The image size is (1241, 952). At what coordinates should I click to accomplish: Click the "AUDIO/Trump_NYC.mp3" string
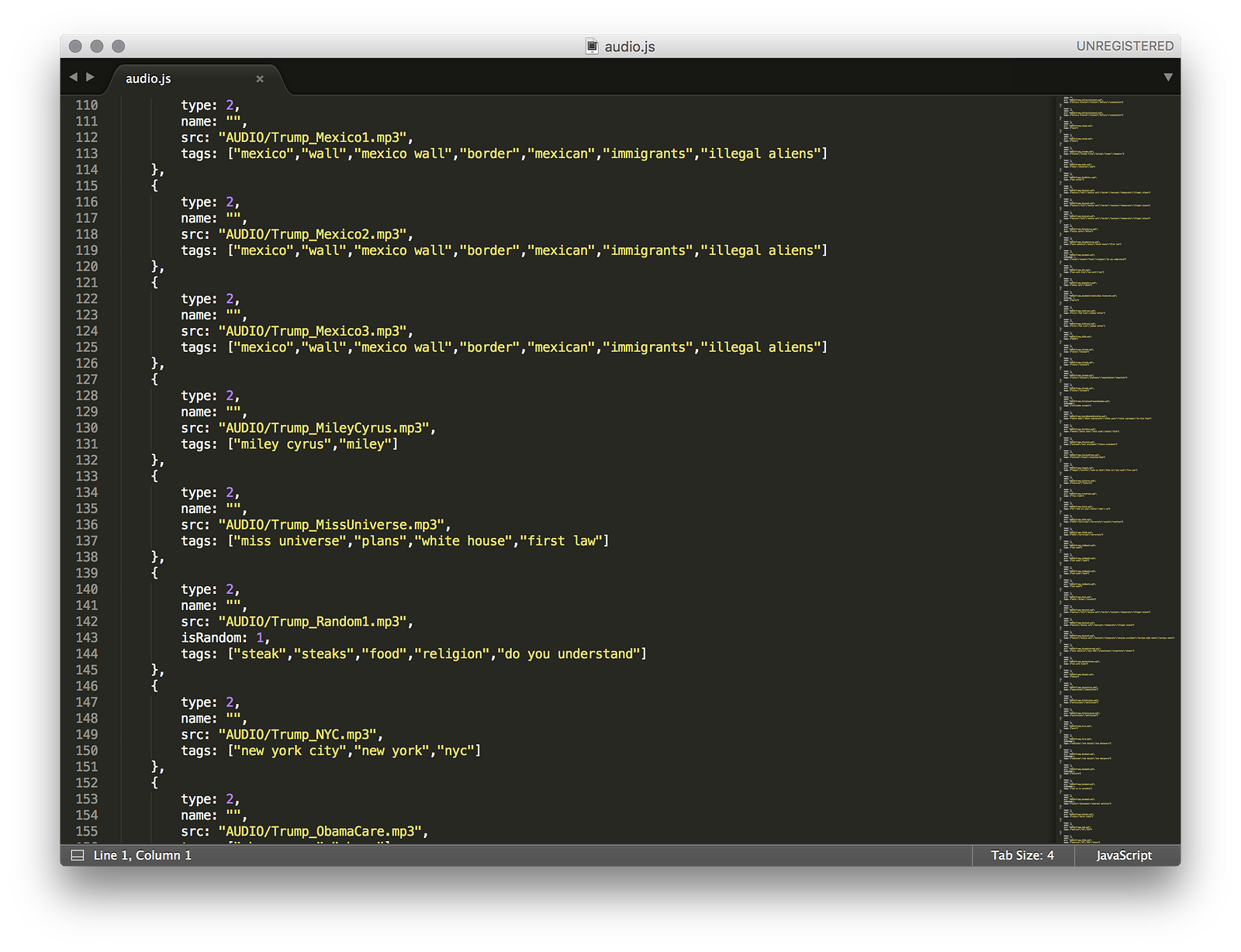tap(298, 735)
